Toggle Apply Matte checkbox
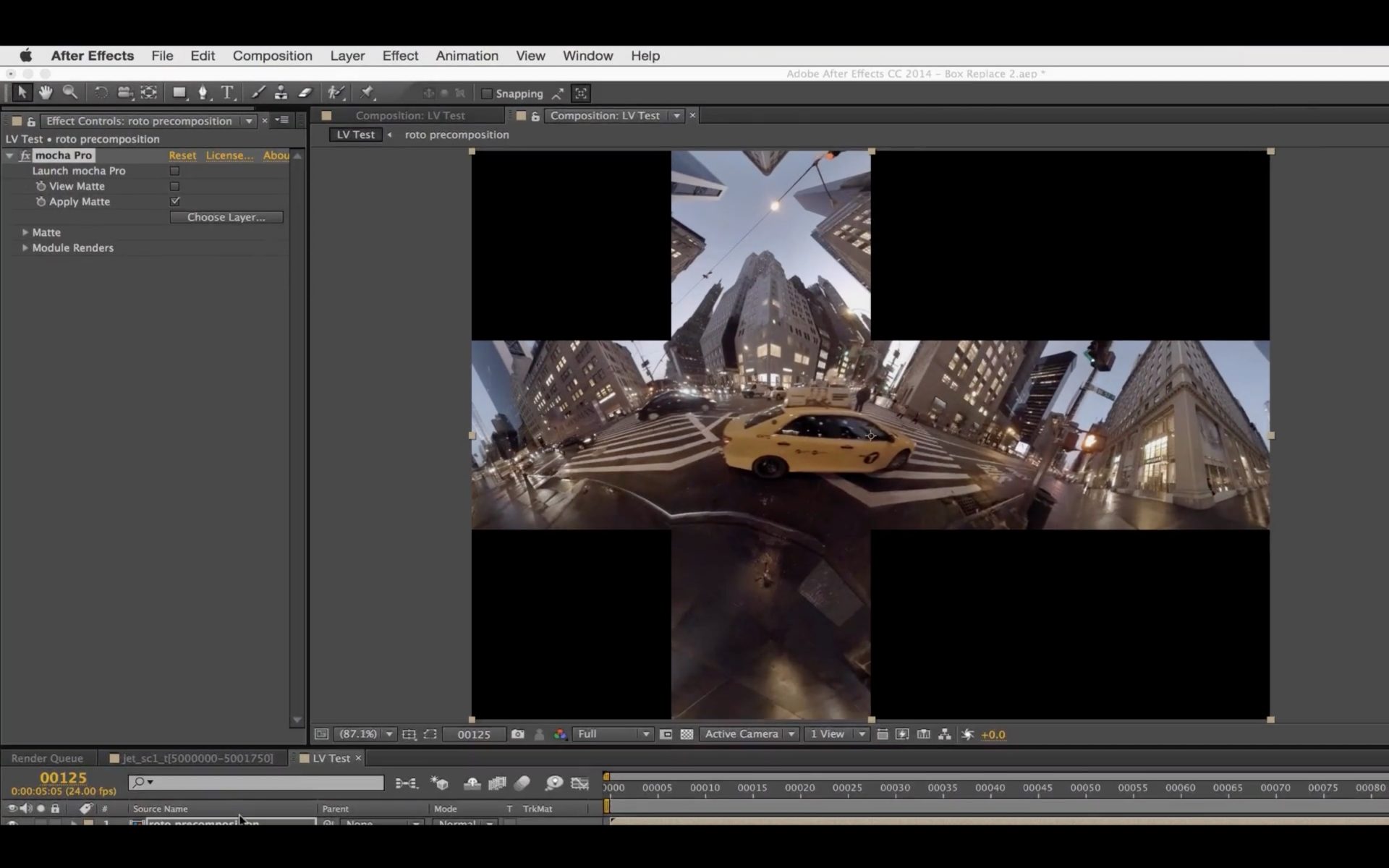 click(x=175, y=201)
